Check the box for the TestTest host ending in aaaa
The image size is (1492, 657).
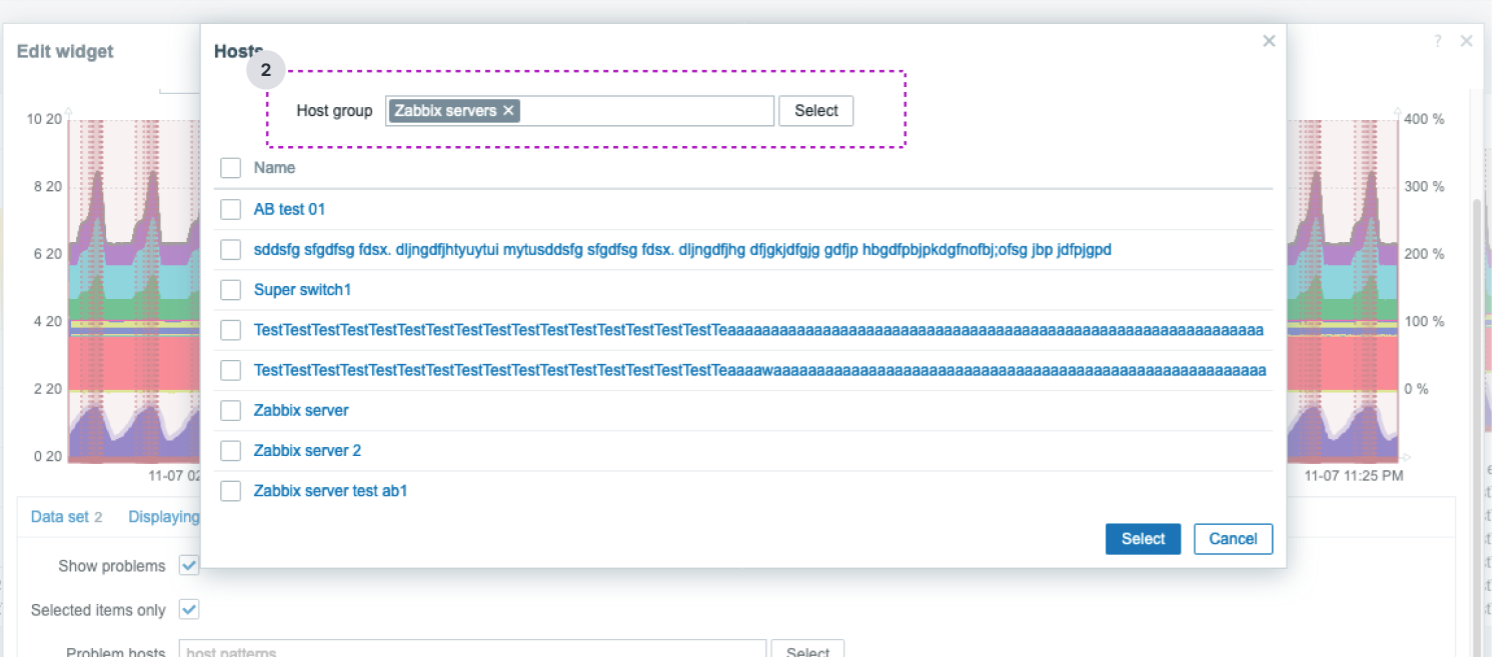pos(231,330)
